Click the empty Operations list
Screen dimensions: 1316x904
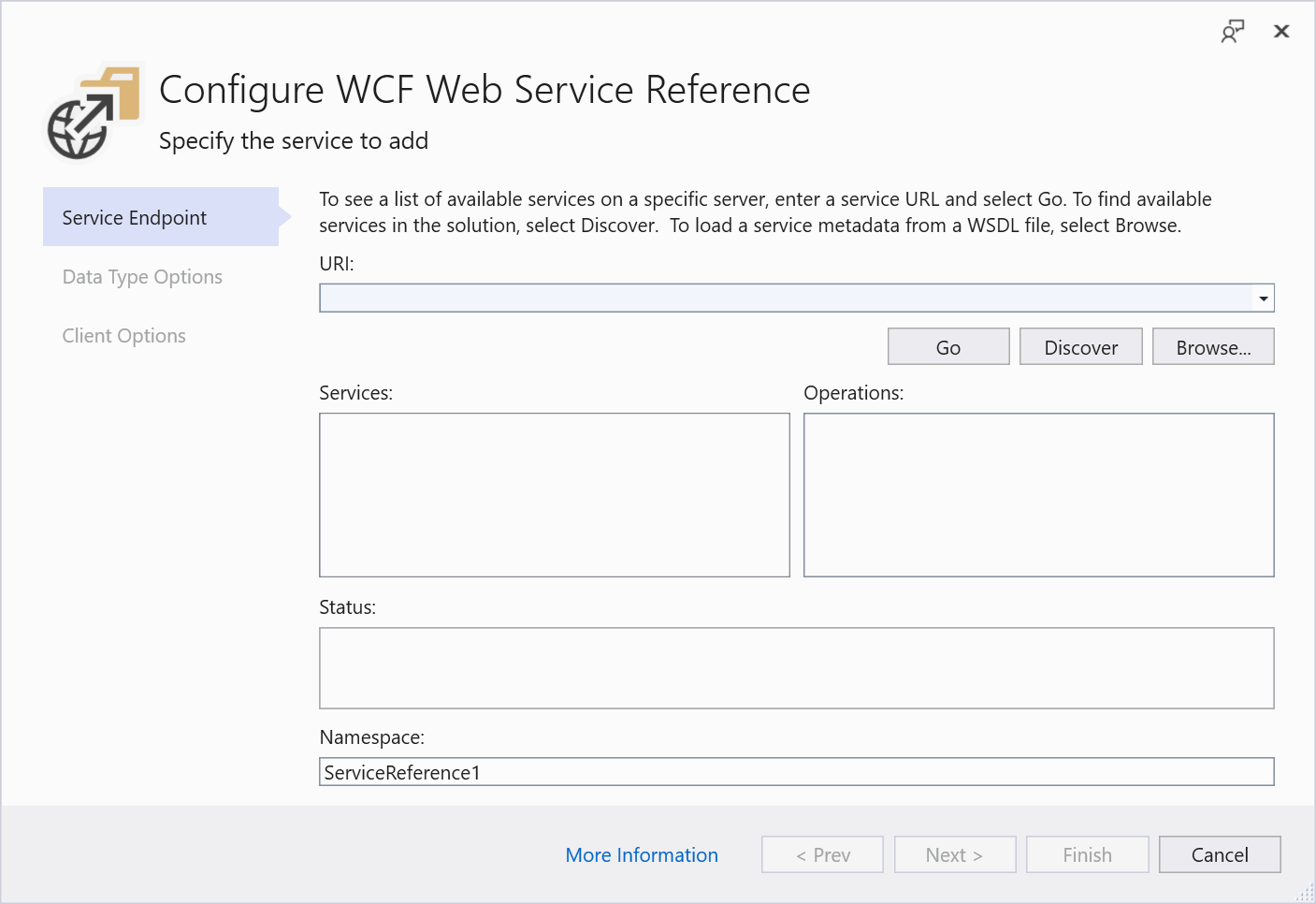click(x=1038, y=494)
